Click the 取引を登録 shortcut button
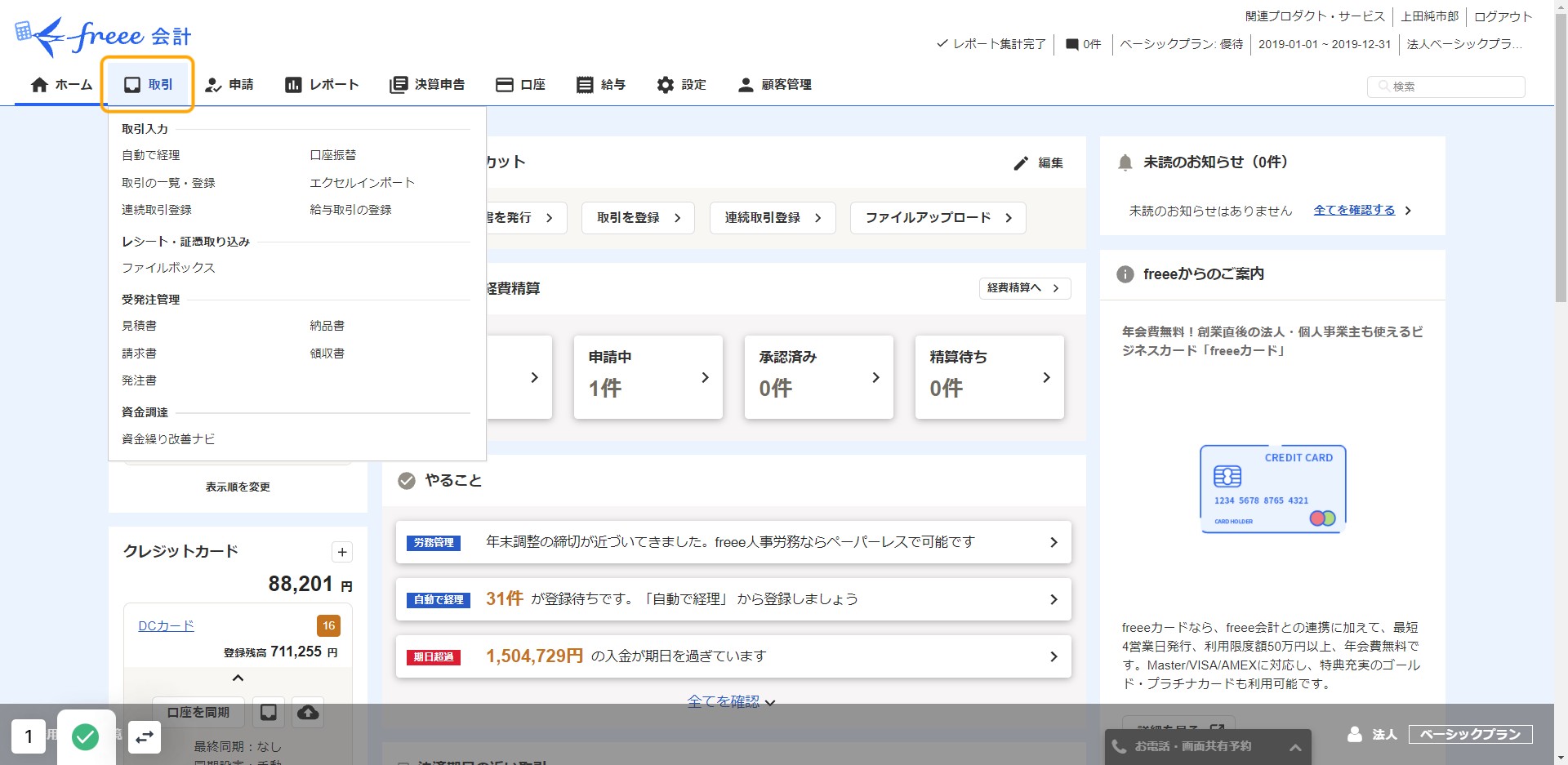 pyautogui.click(x=638, y=218)
